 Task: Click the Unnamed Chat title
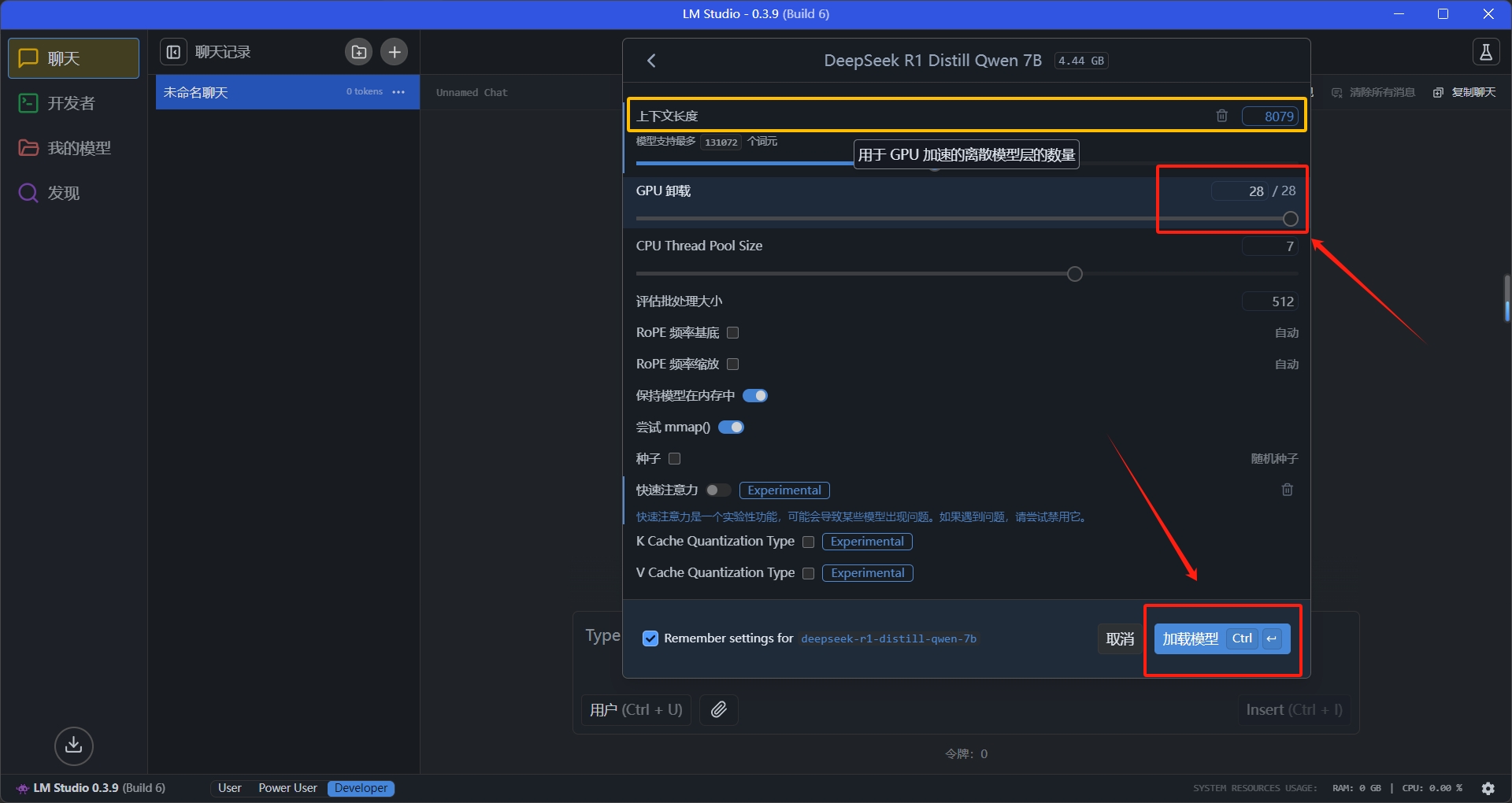[x=472, y=92]
